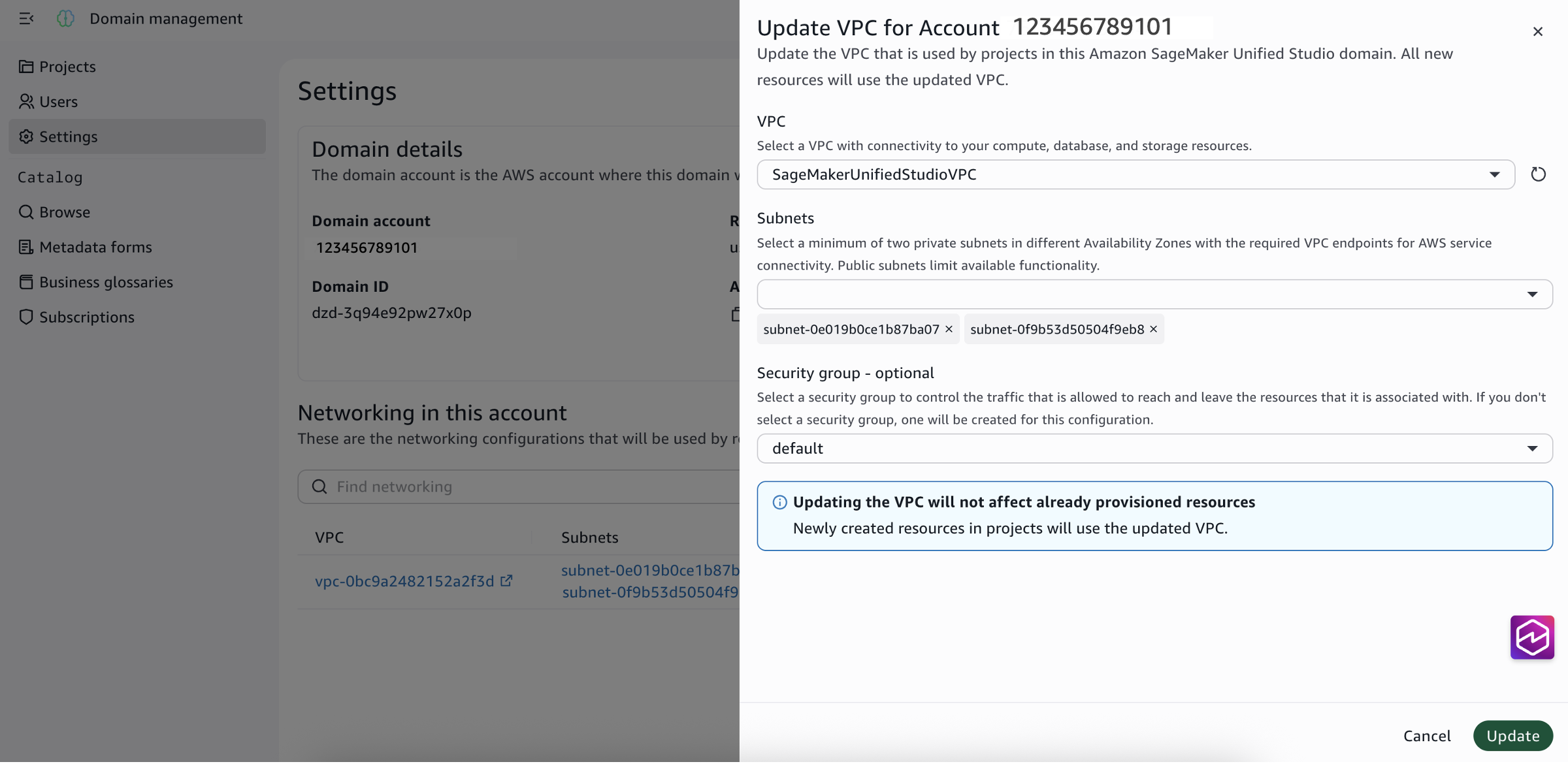Click the Metadata forms icon
1568x764 pixels.
26,247
